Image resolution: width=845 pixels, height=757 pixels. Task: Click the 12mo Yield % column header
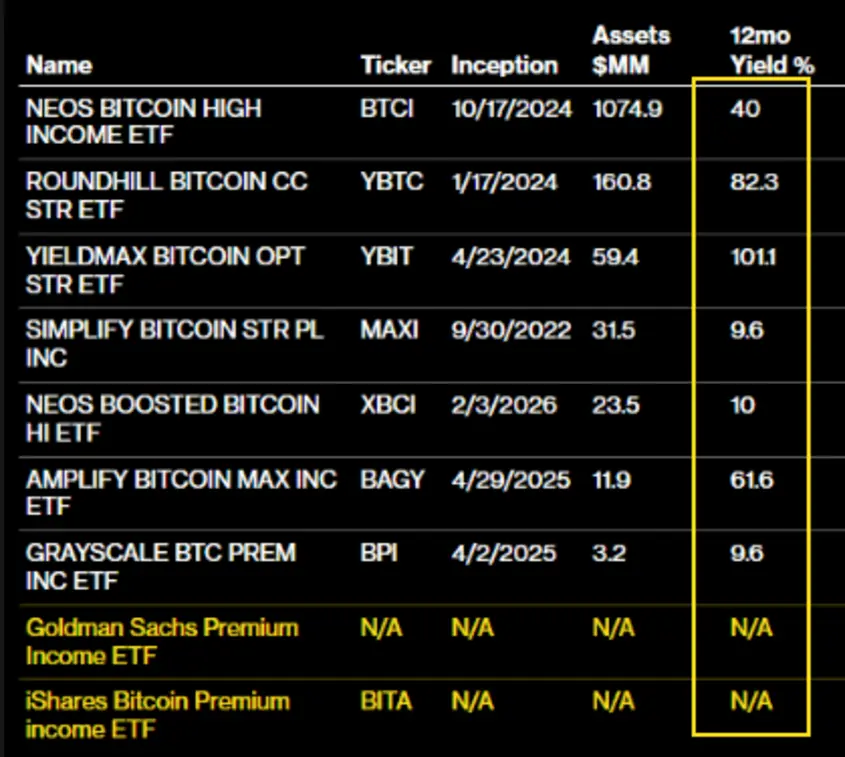coord(772,50)
